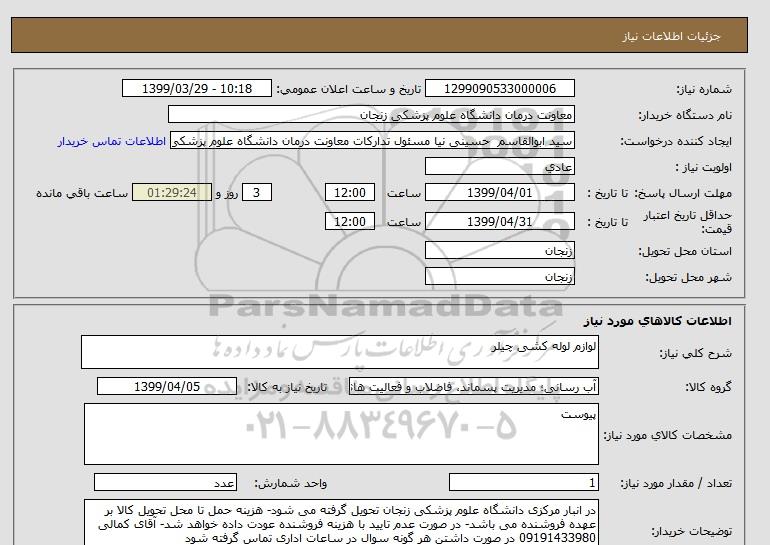Click the response deadline time 12:00 field
770x545 pixels.
click(350, 192)
